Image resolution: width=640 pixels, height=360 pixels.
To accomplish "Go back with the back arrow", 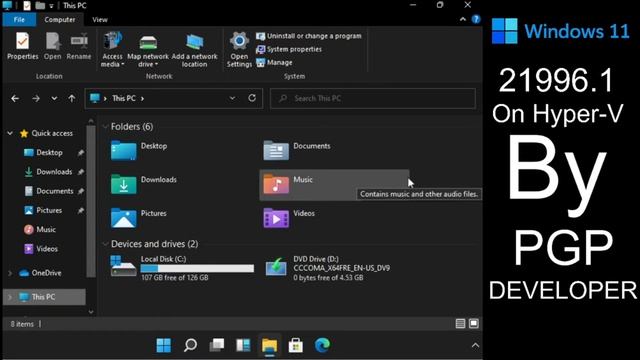I will (15, 98).
